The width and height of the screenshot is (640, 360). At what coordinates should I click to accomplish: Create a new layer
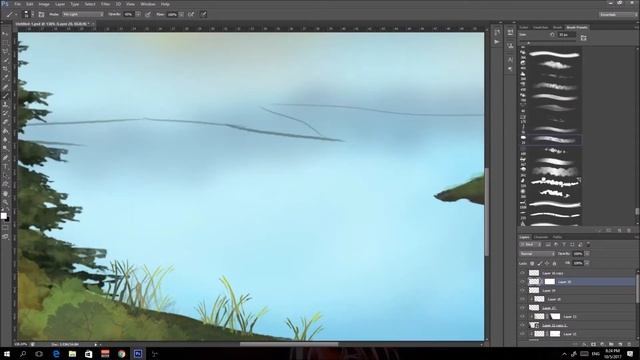[x=620, y=344]
